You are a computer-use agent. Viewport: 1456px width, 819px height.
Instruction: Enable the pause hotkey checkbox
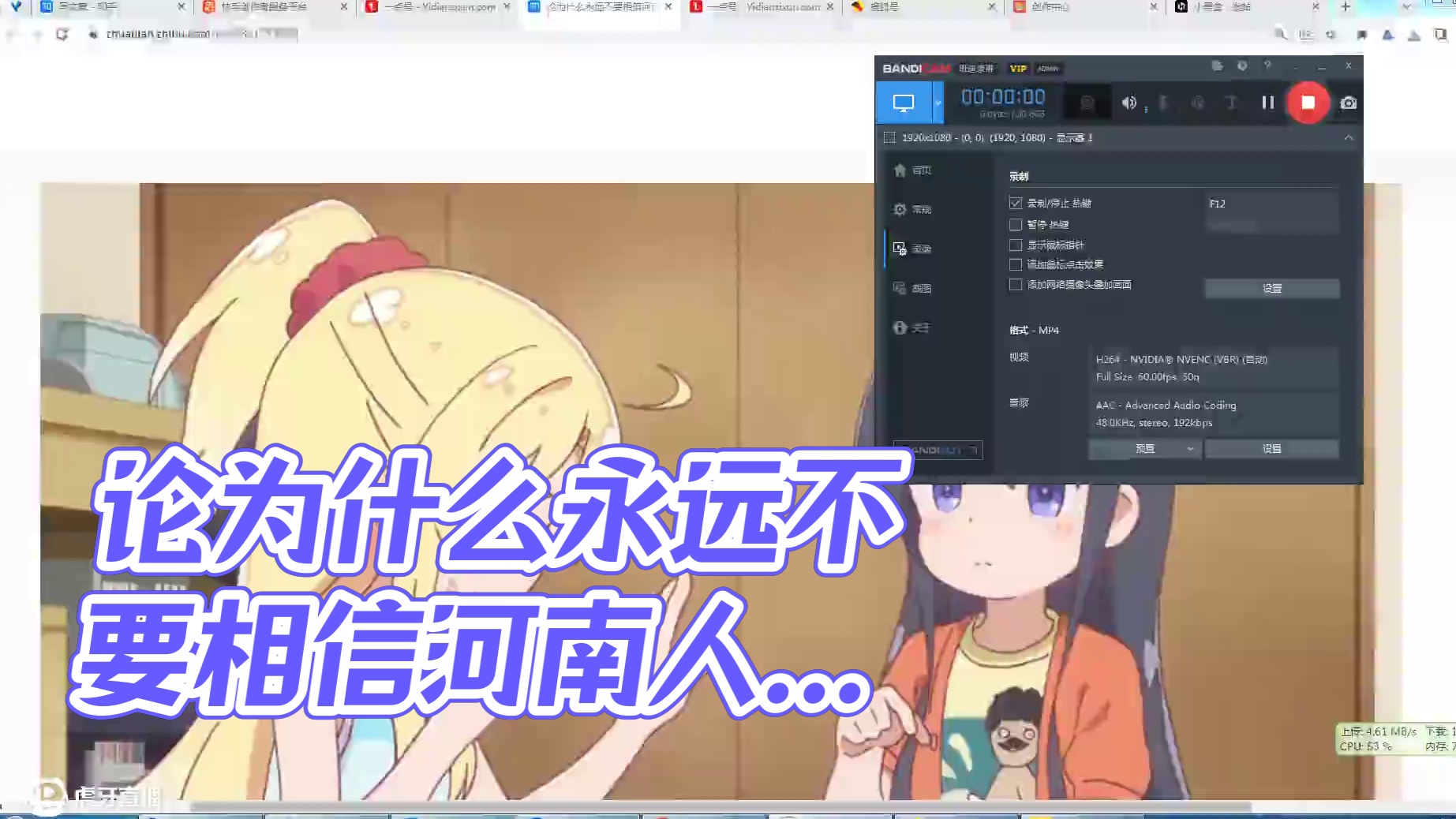(x=1016, y=225)
